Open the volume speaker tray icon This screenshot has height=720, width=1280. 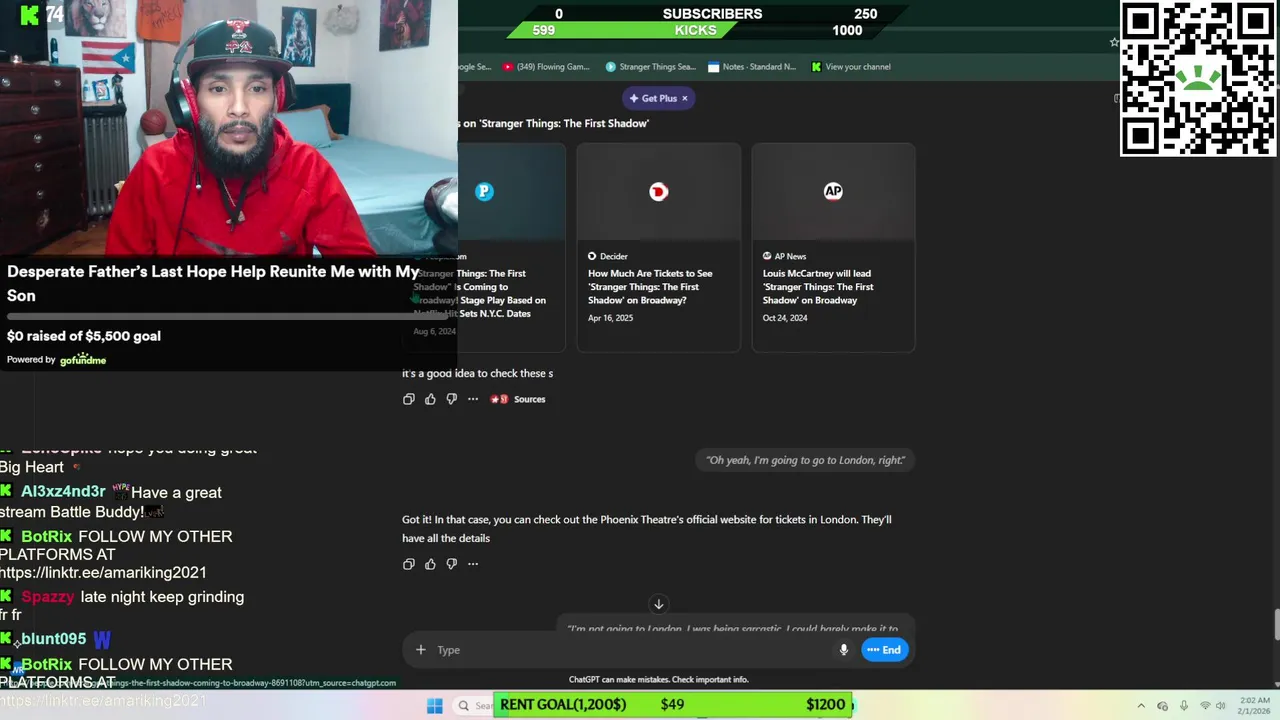click(1223, 706)
